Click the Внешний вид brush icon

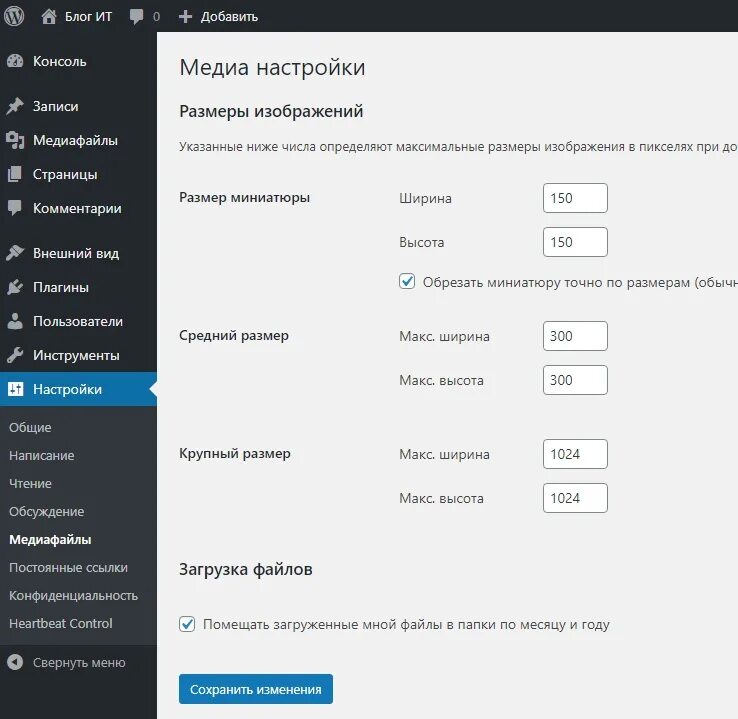(x=15, y=253)
